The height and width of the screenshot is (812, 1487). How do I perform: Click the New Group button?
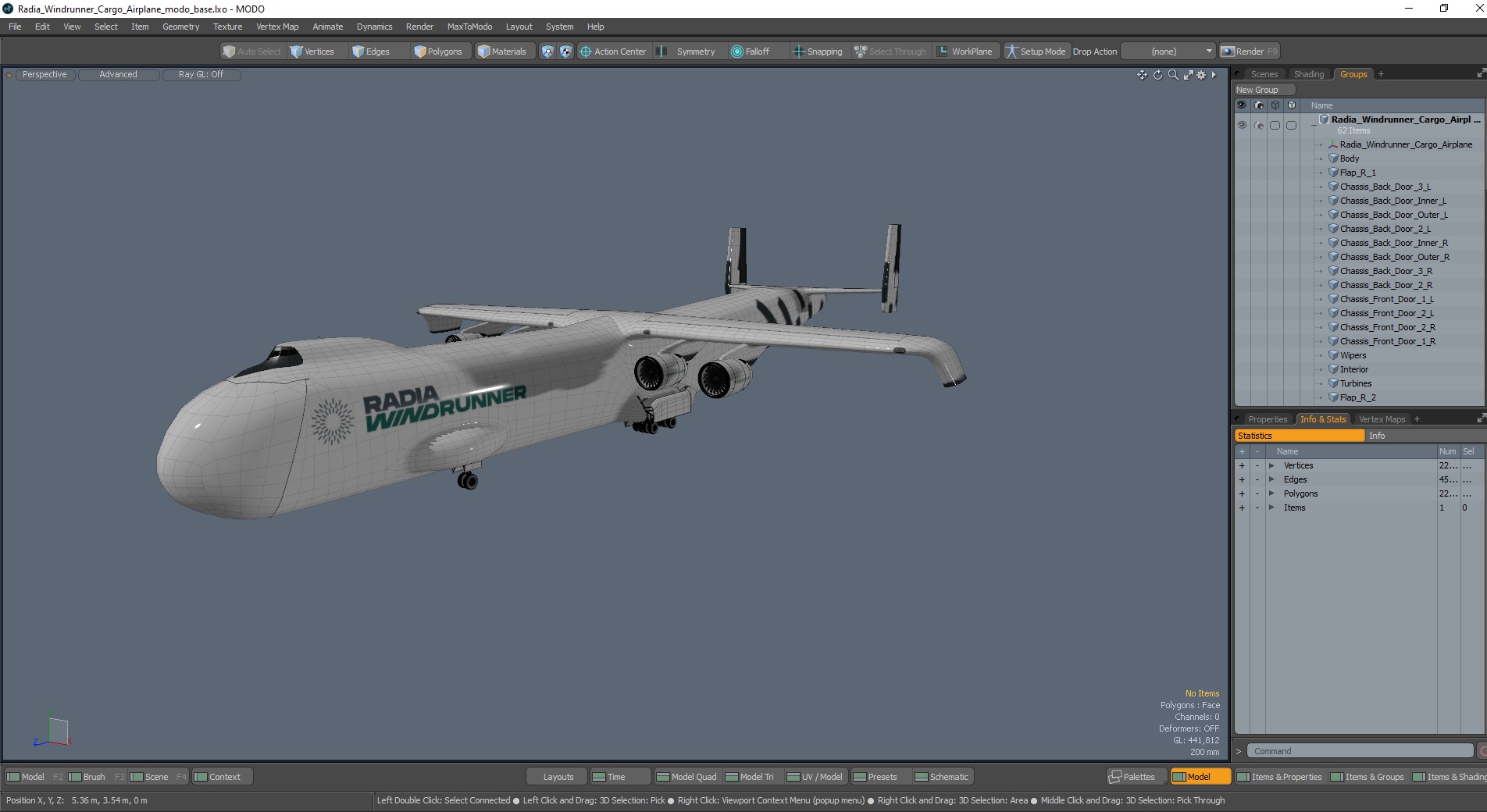coord(1264,90)
